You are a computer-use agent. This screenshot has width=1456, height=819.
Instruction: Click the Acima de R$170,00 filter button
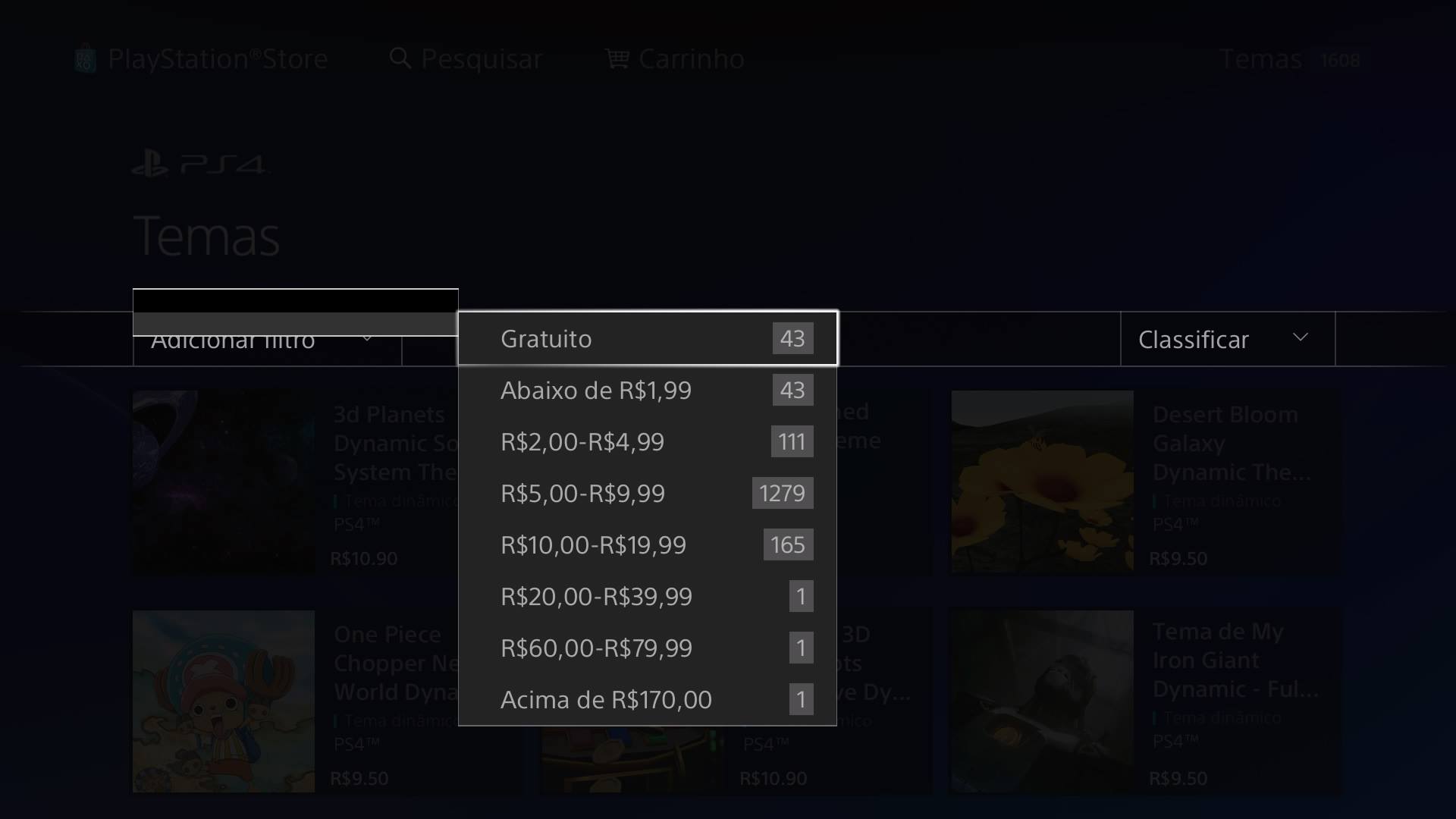tap(647, 699)
